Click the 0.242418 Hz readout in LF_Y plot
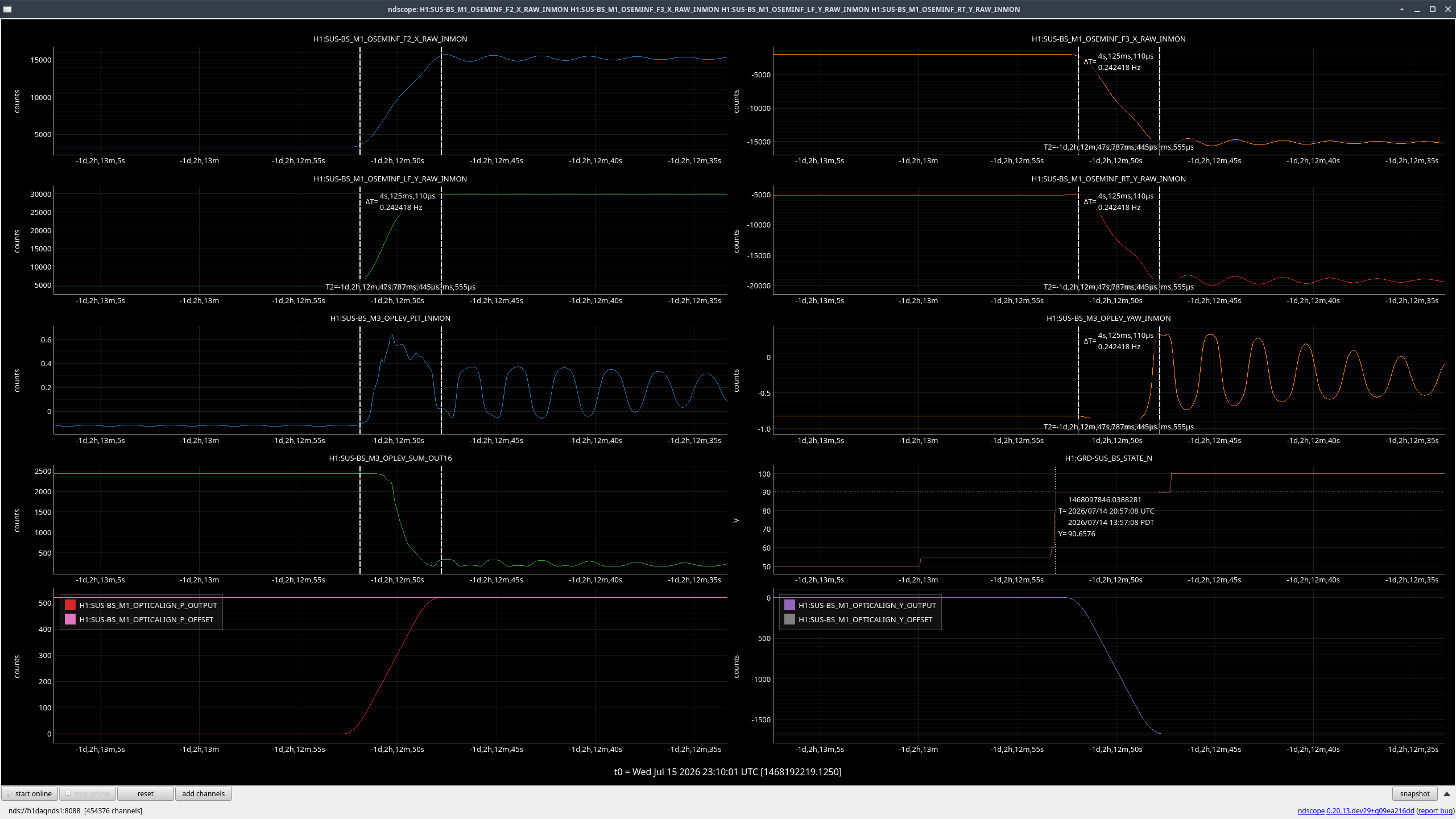Screen dimensions: 1456x819 tap(401, 207)
